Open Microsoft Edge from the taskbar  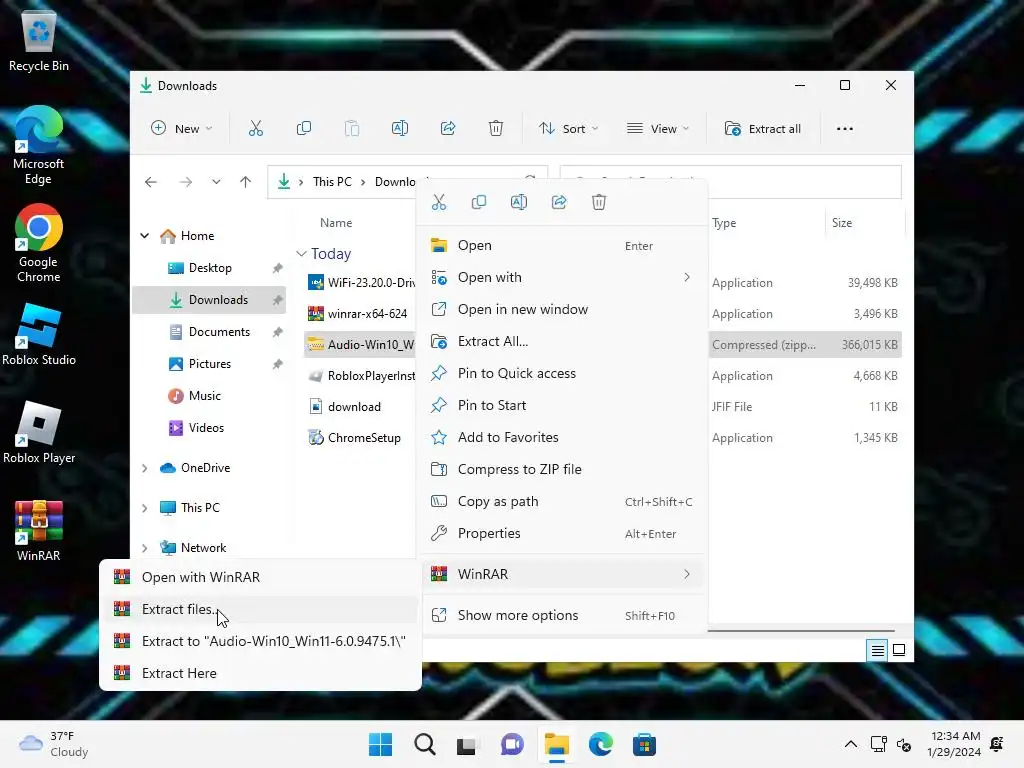click(601, 744)
